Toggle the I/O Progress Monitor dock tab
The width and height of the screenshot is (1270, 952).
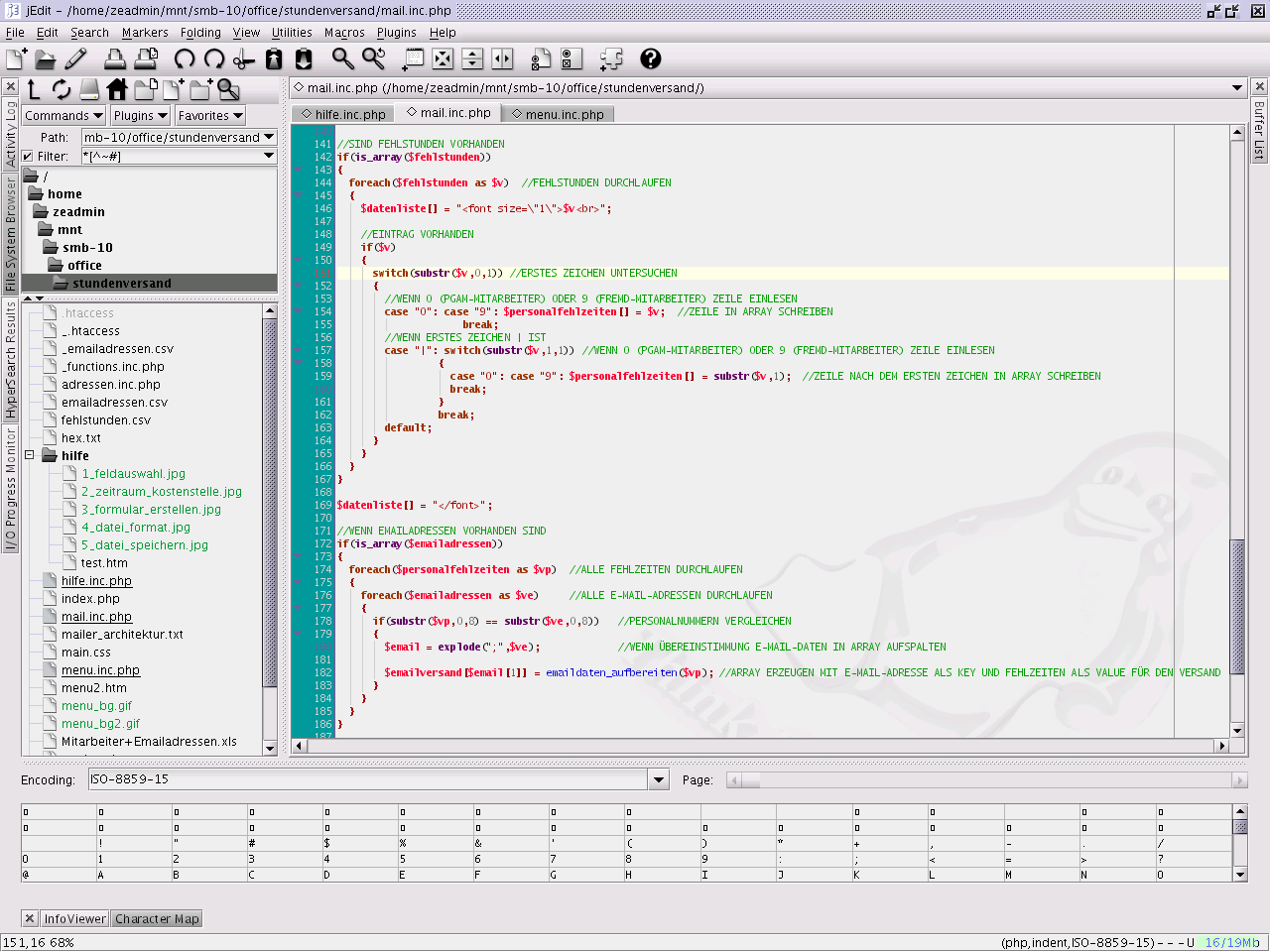point(10,489)
